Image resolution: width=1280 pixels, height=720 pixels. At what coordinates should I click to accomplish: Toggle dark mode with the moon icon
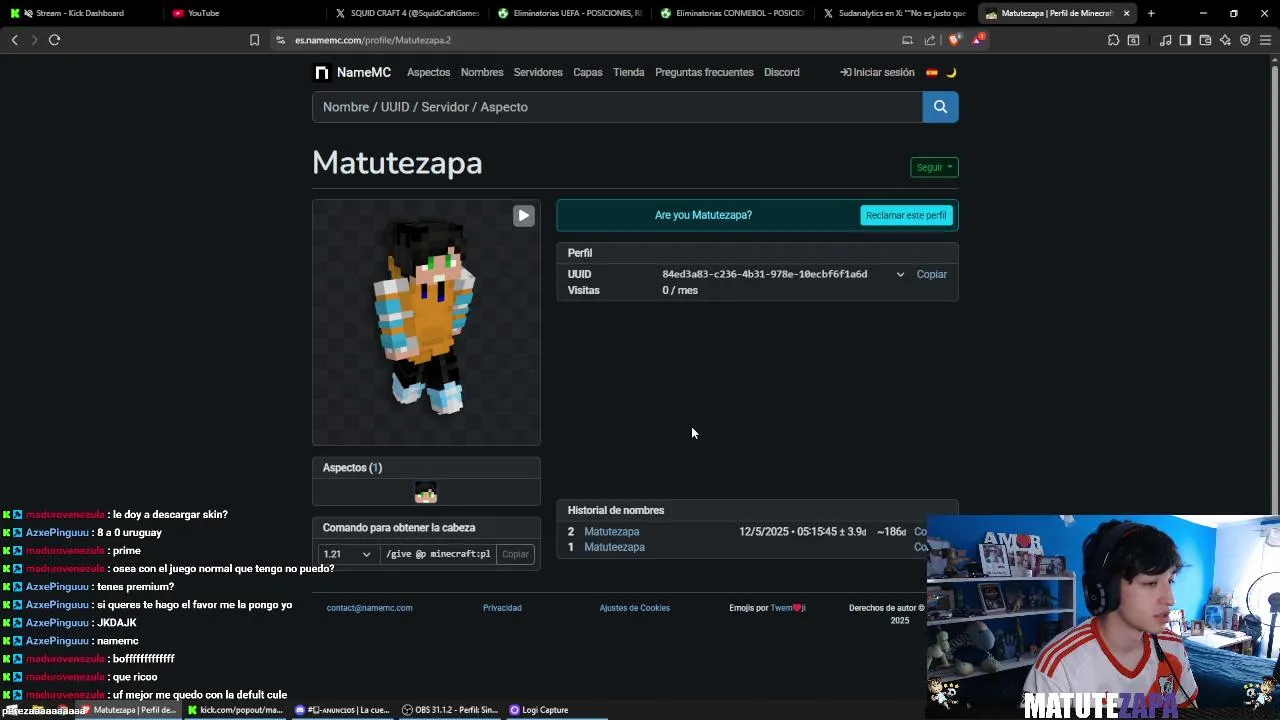[x=951, y=72]
